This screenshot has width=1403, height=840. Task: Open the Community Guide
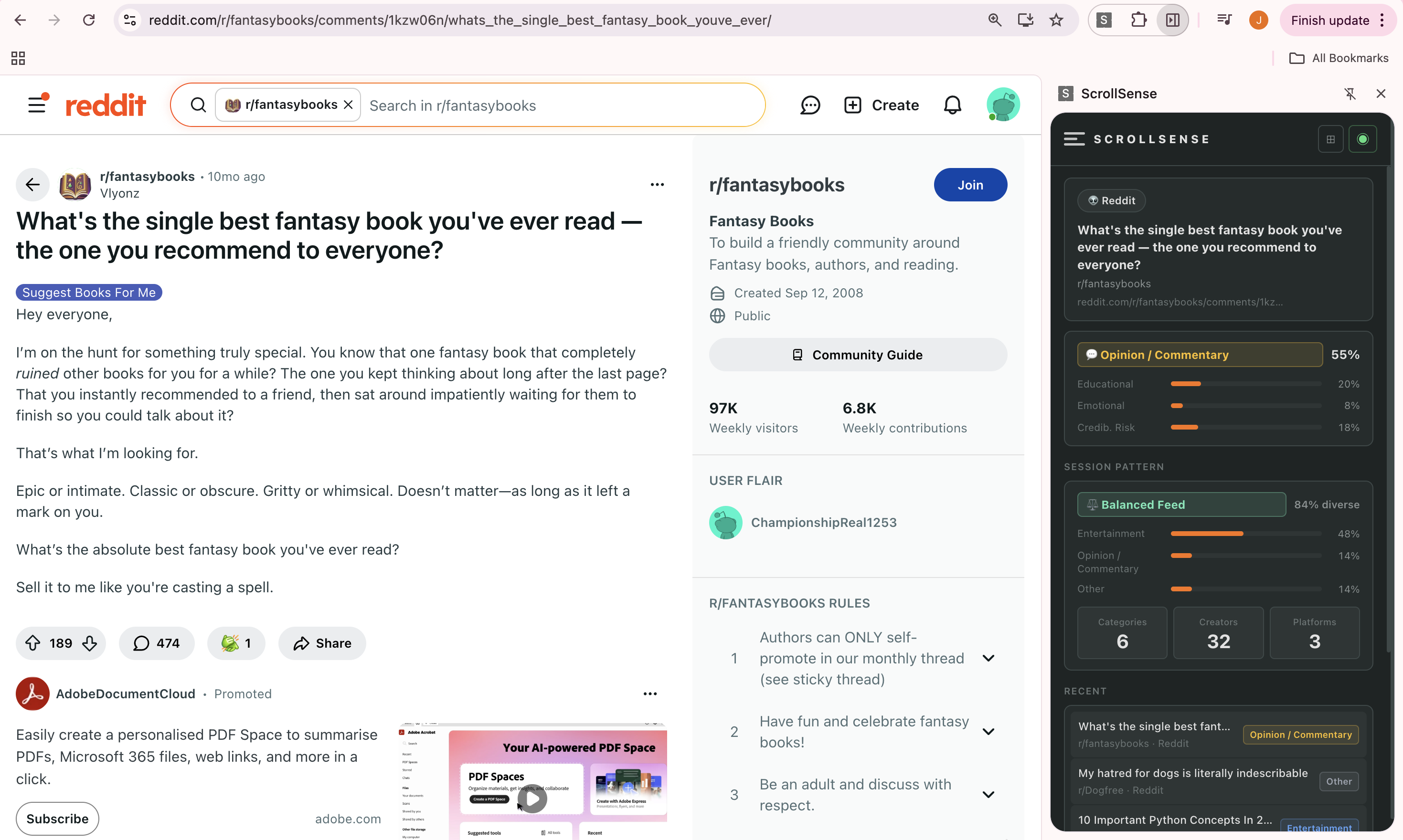857,355
